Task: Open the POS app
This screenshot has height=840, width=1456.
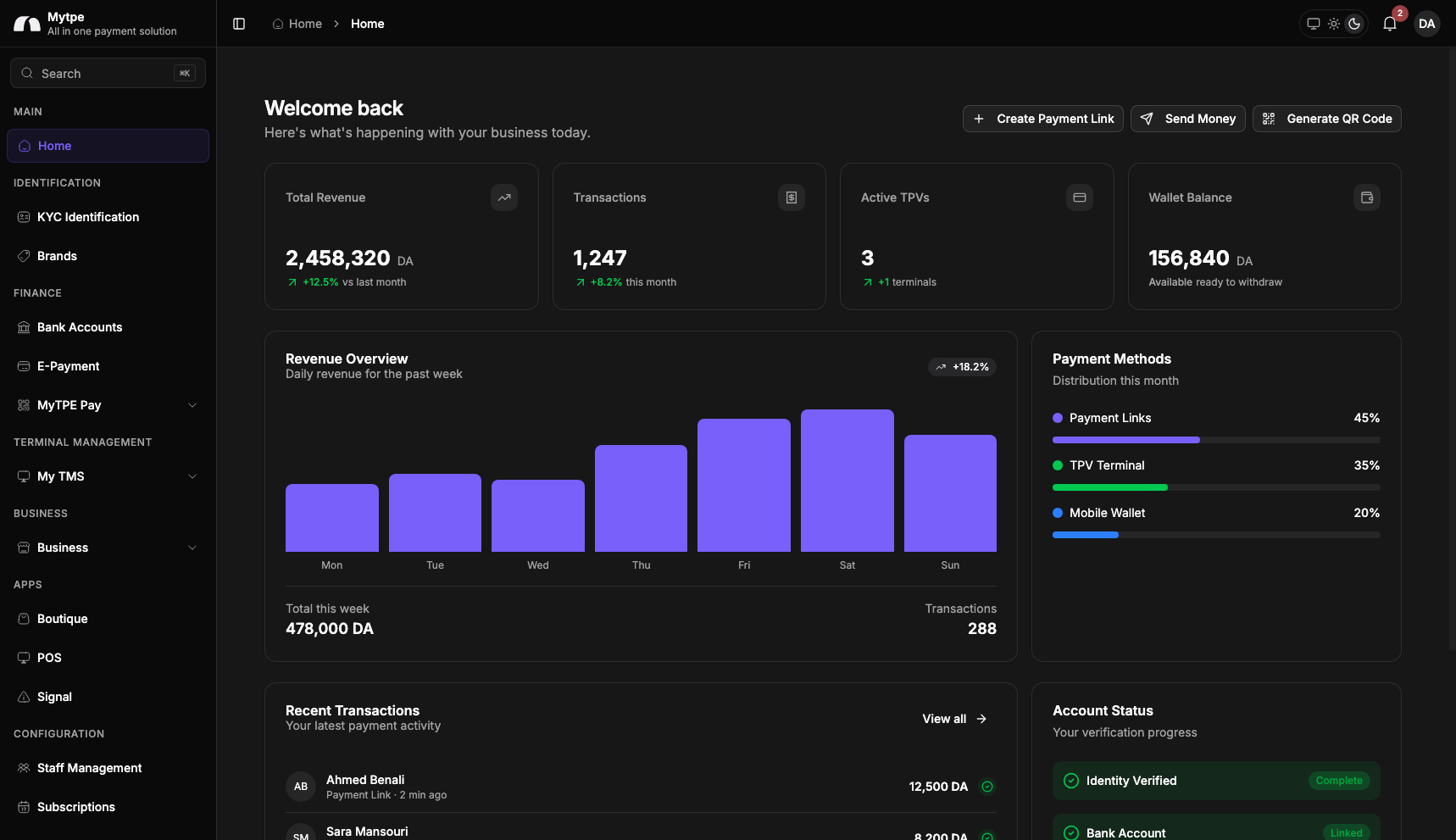Action: point(49,658)
